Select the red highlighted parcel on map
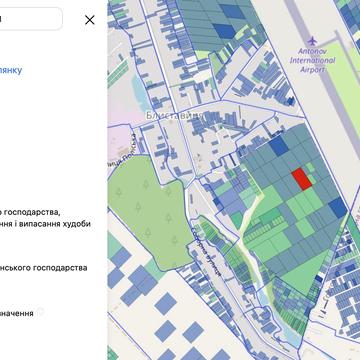This screenshot has width=360, height=360. pyautogui.click(x=302, y=179)
